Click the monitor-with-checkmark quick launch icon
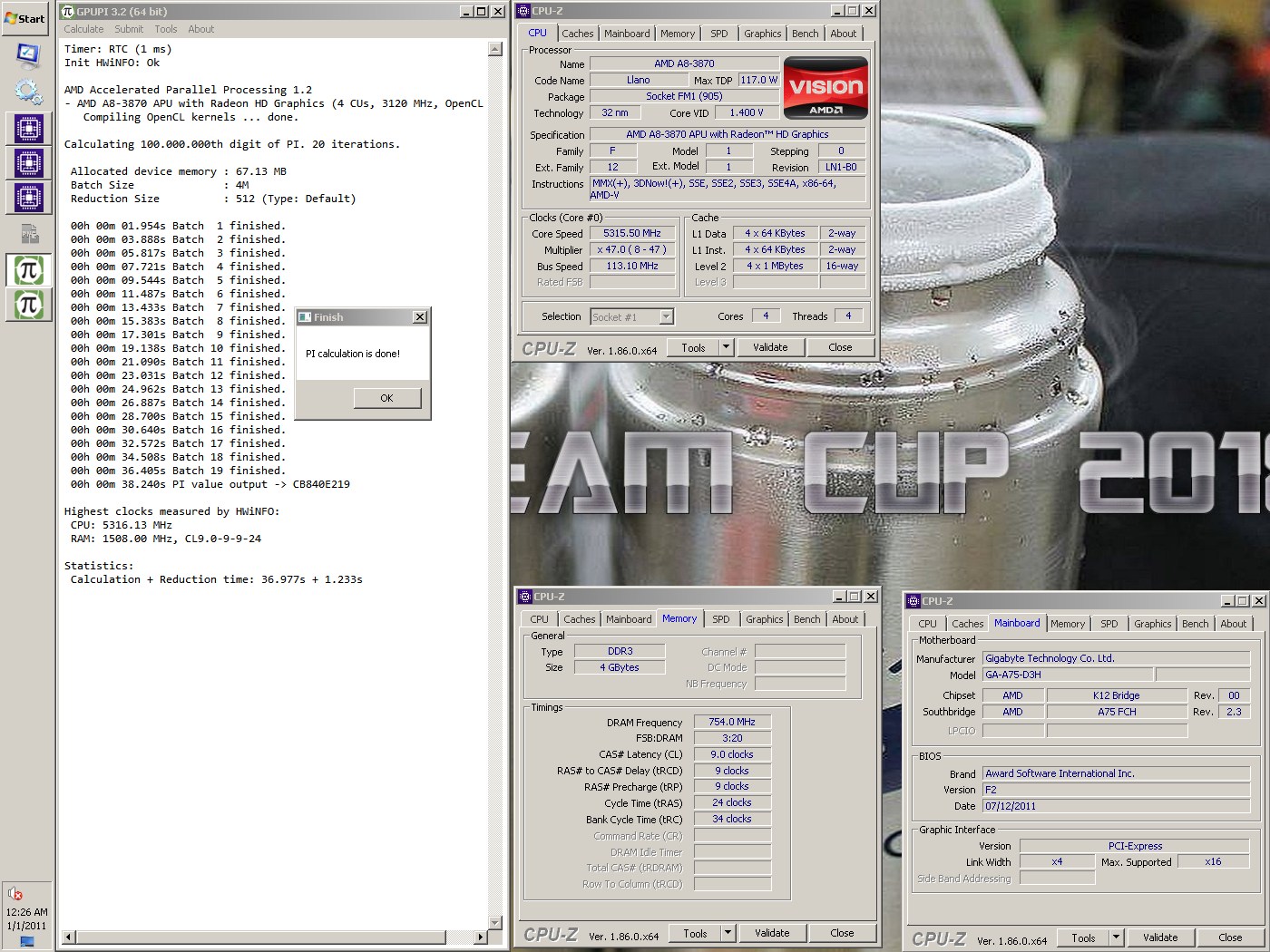1270x952 pixels. point(28,56)
